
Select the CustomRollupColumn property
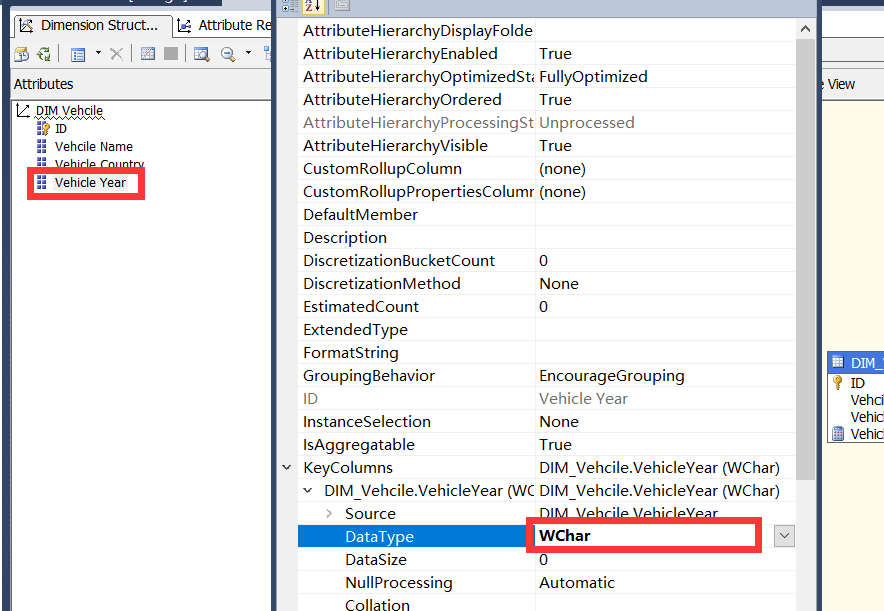click(382, 169)
